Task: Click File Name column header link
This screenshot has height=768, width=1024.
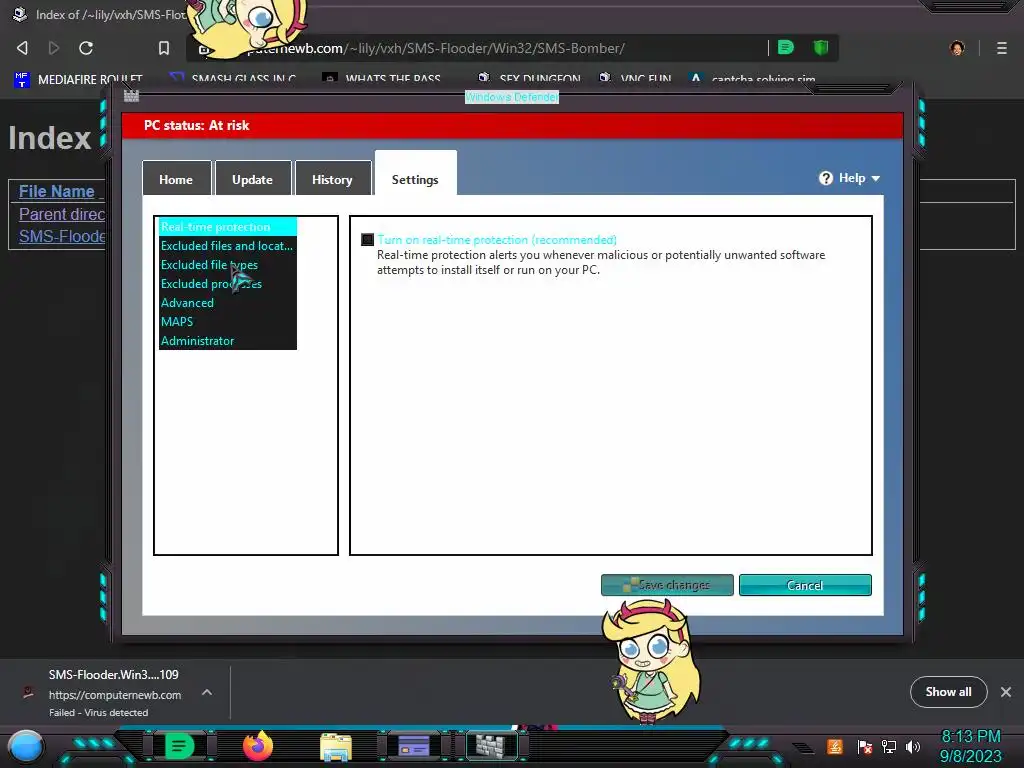Action: pos(57,191)
